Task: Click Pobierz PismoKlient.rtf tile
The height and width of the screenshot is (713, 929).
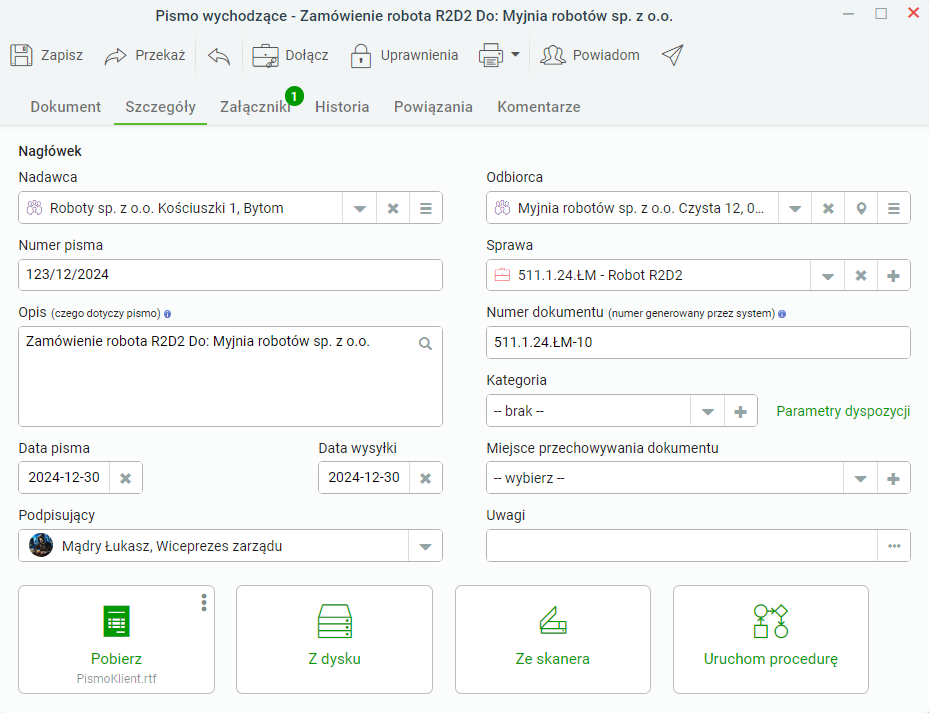Action: coord(116,640)
